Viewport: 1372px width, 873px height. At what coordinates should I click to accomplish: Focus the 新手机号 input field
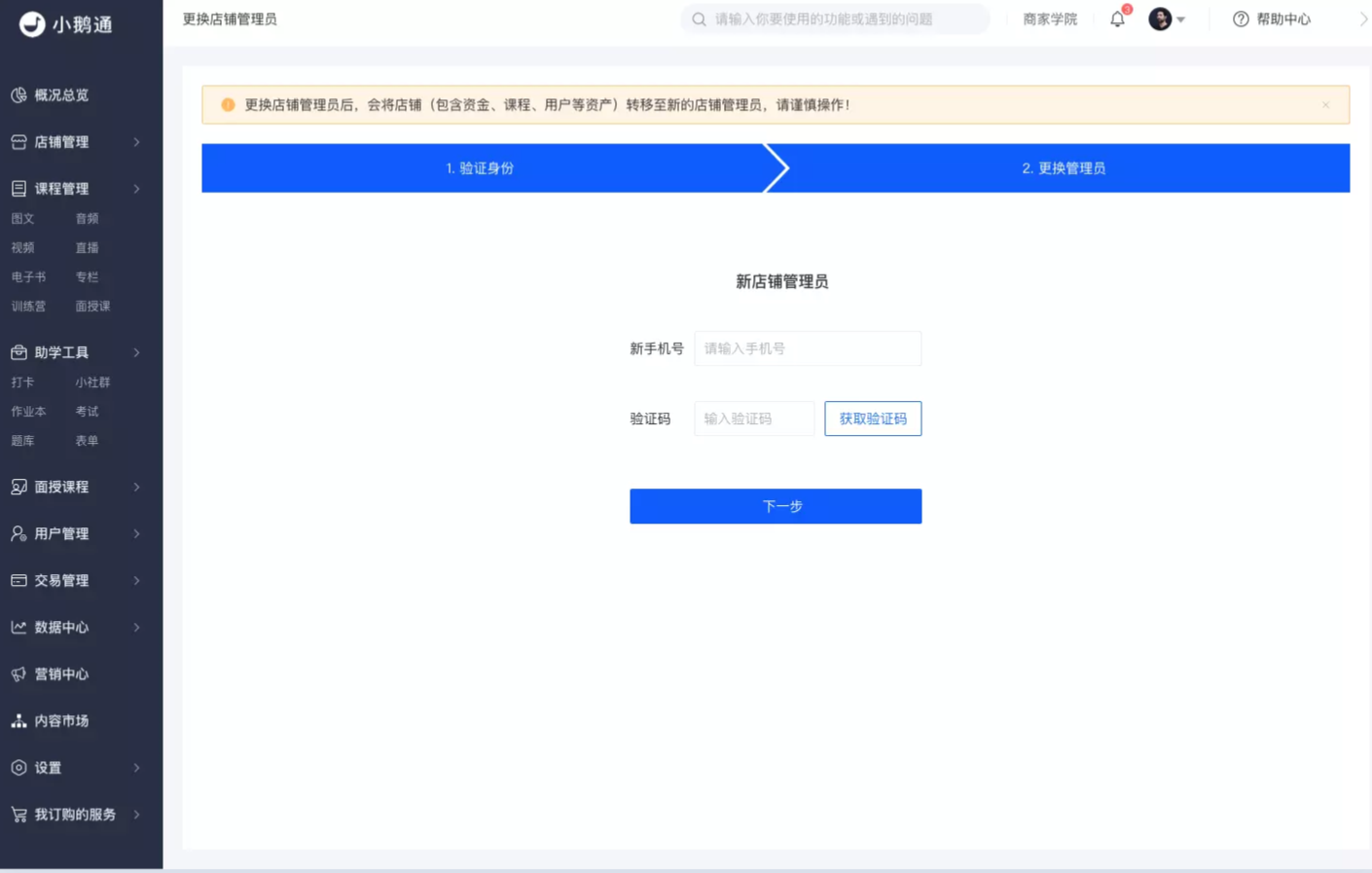808,348
